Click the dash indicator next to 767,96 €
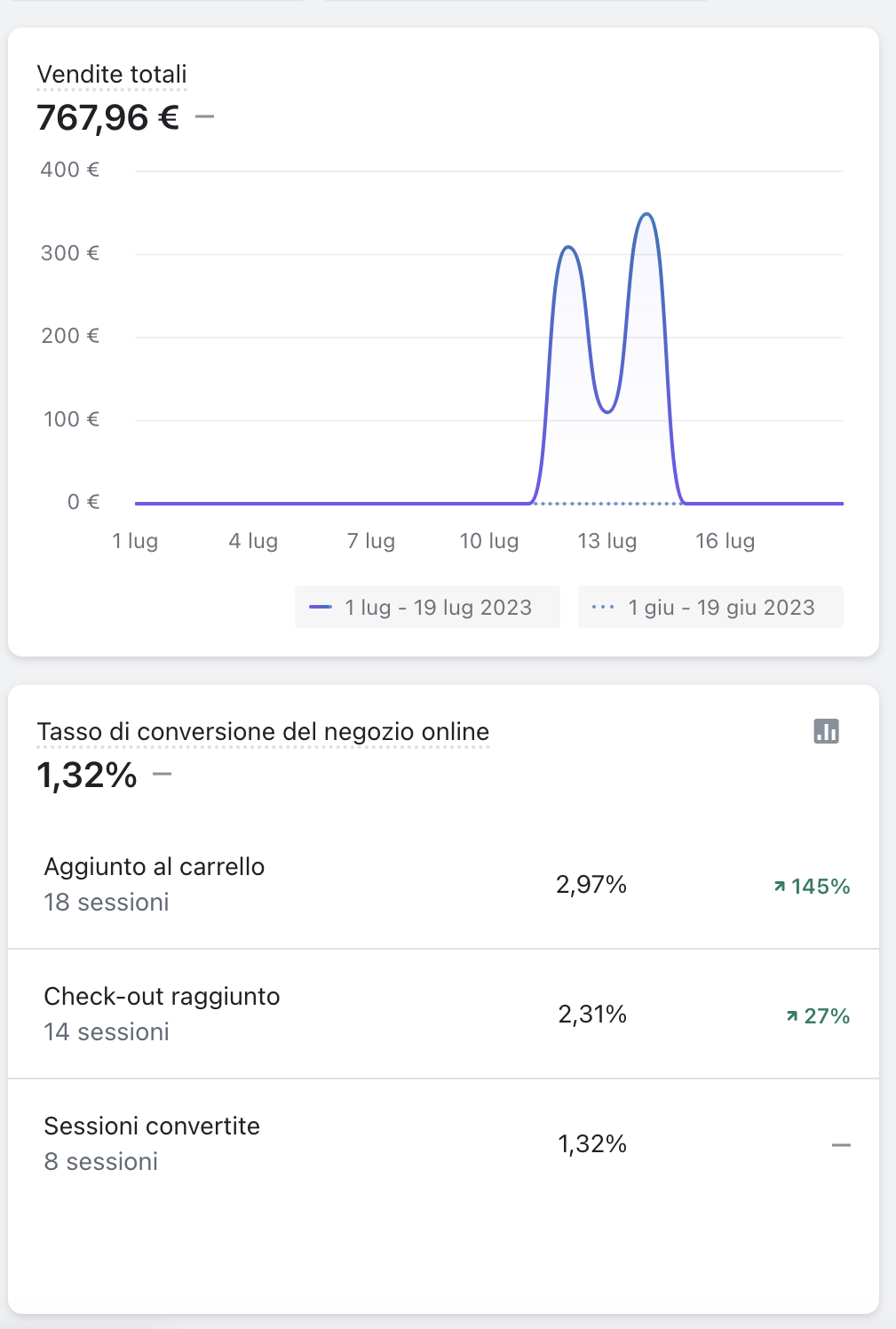The width and height of the screenshot is (896, 1329). click(x=204, y=116)
